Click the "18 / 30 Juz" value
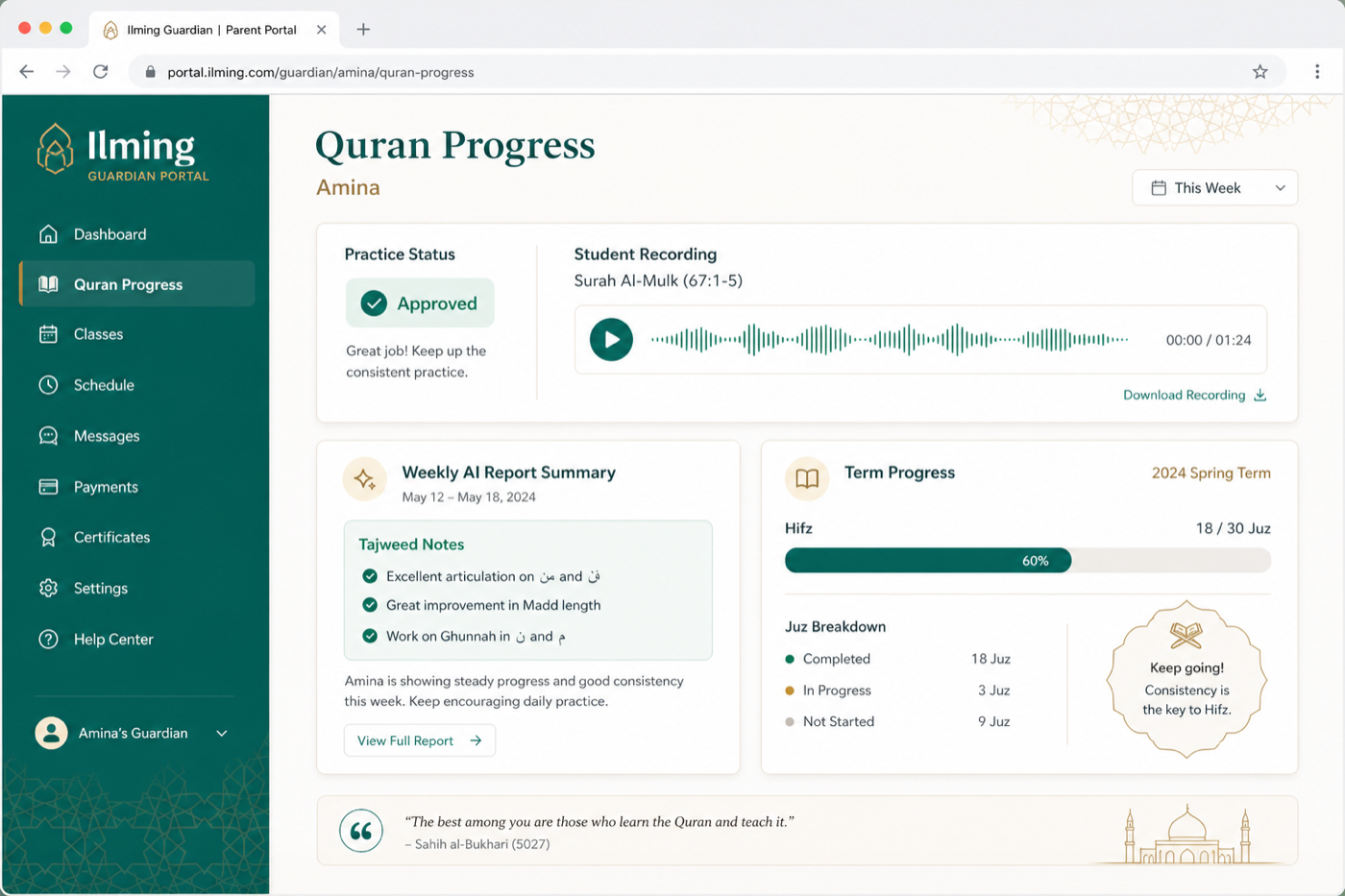Viewport: 1345px width, 896px height. click(1233, 528)
